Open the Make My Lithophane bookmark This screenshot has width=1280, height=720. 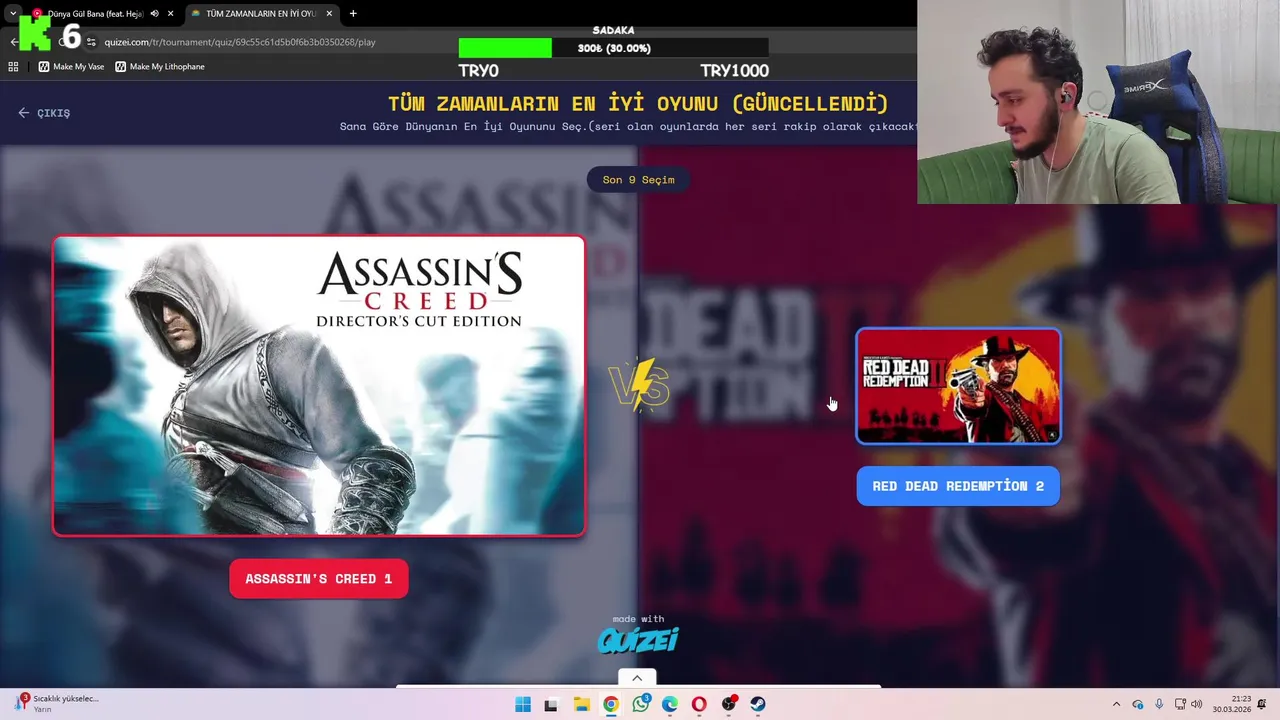pyautogui.click(x=160, y=67)
